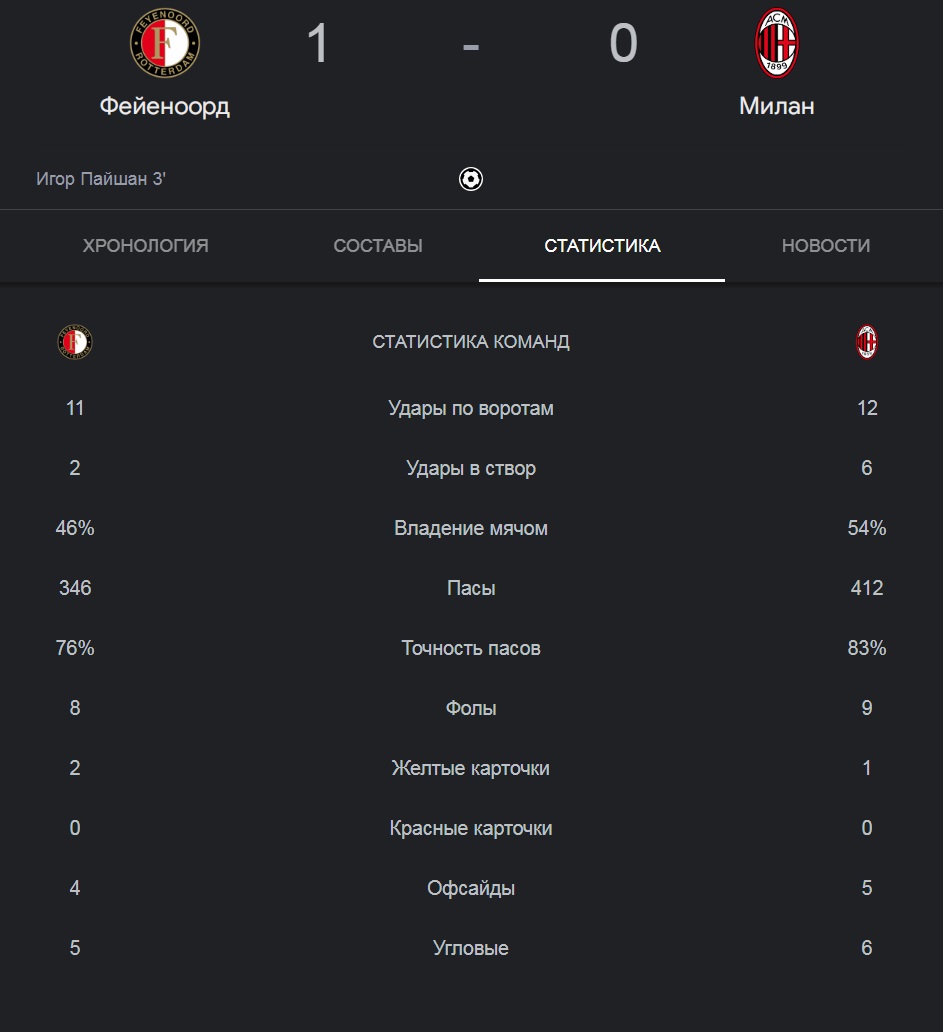Select the Статистика tab
This screenshot has height=1032, width=943.
(602, 245)
